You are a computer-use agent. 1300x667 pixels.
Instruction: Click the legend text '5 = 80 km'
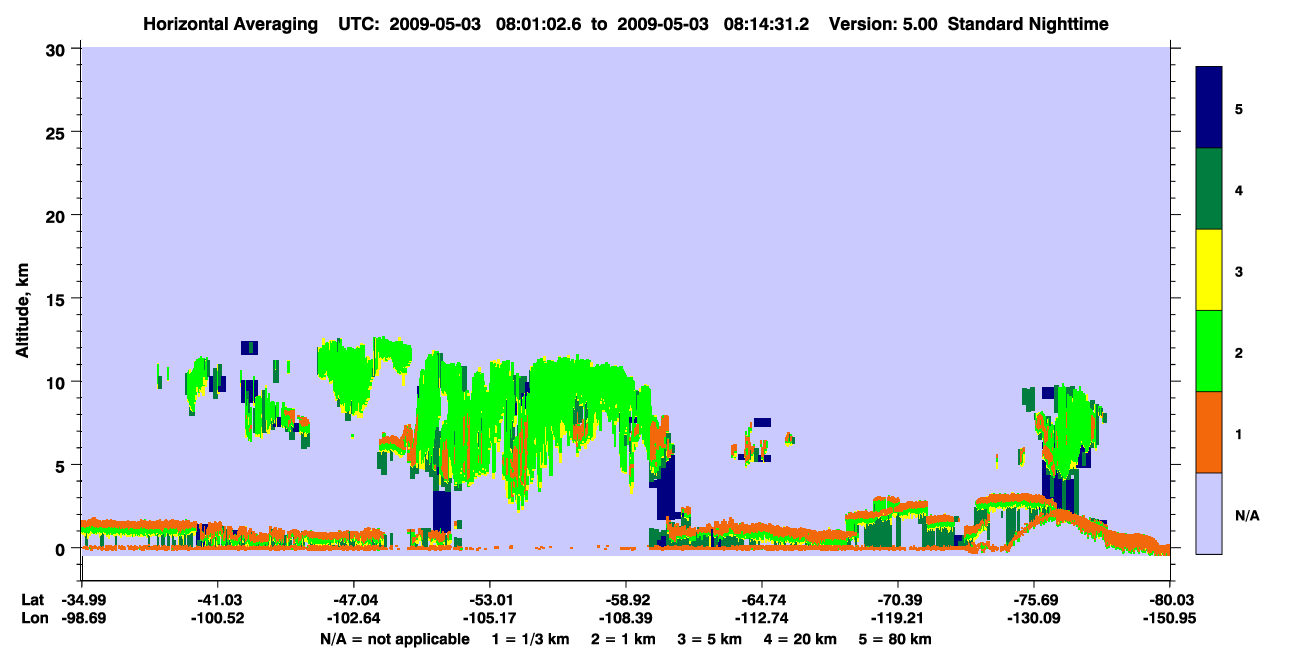[896, 639]
